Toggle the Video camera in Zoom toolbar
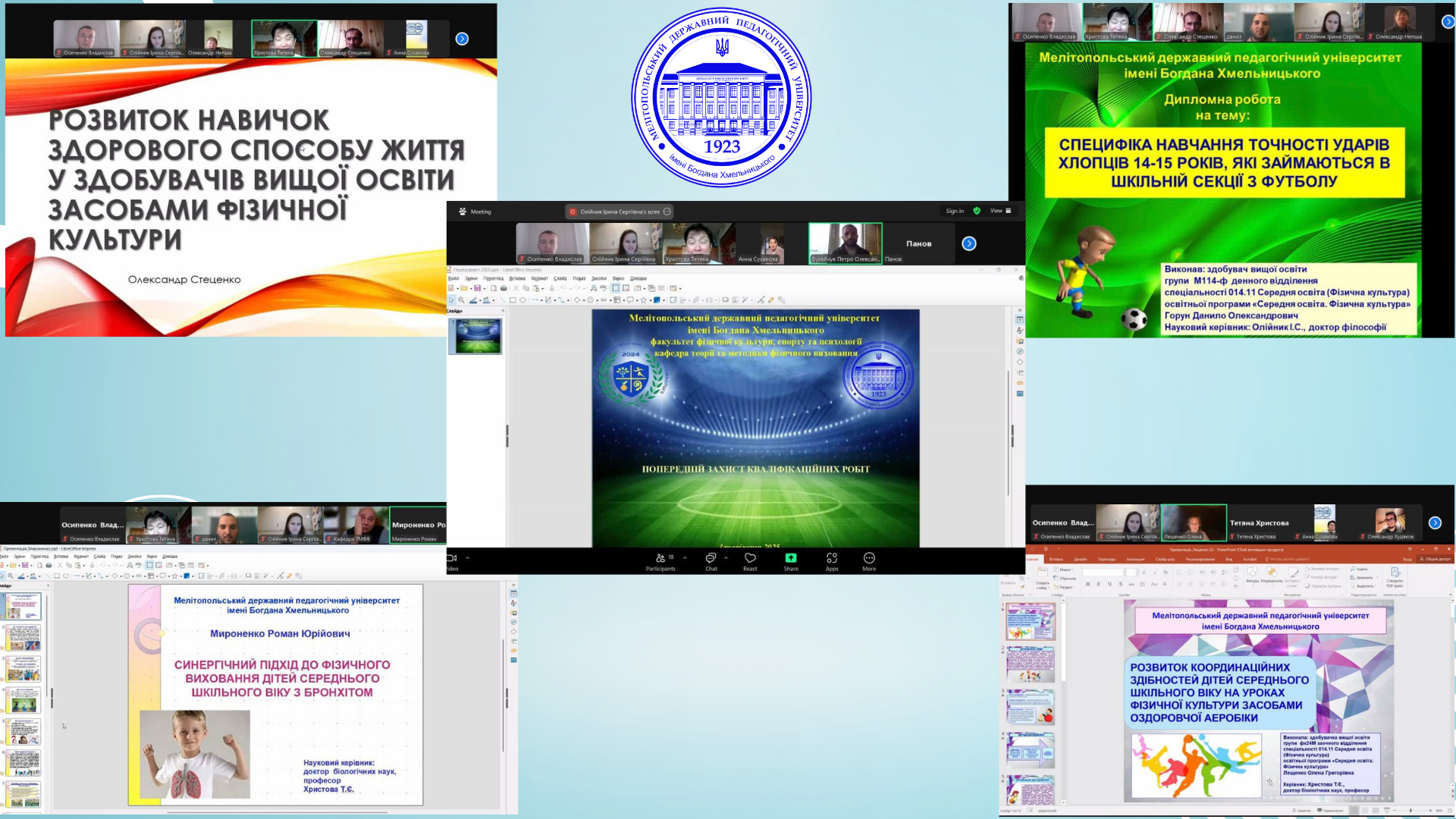This screenshot has height=819, width=1456. click(x=452, y=558)
